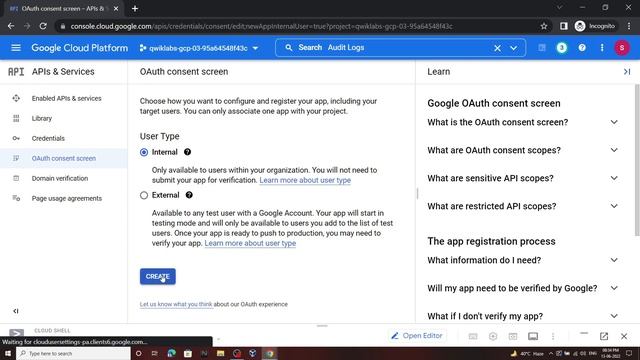This screenshot has height=360, width=640.
Task: Open Chrome from the taskbar
Action: tap(269, 353)
